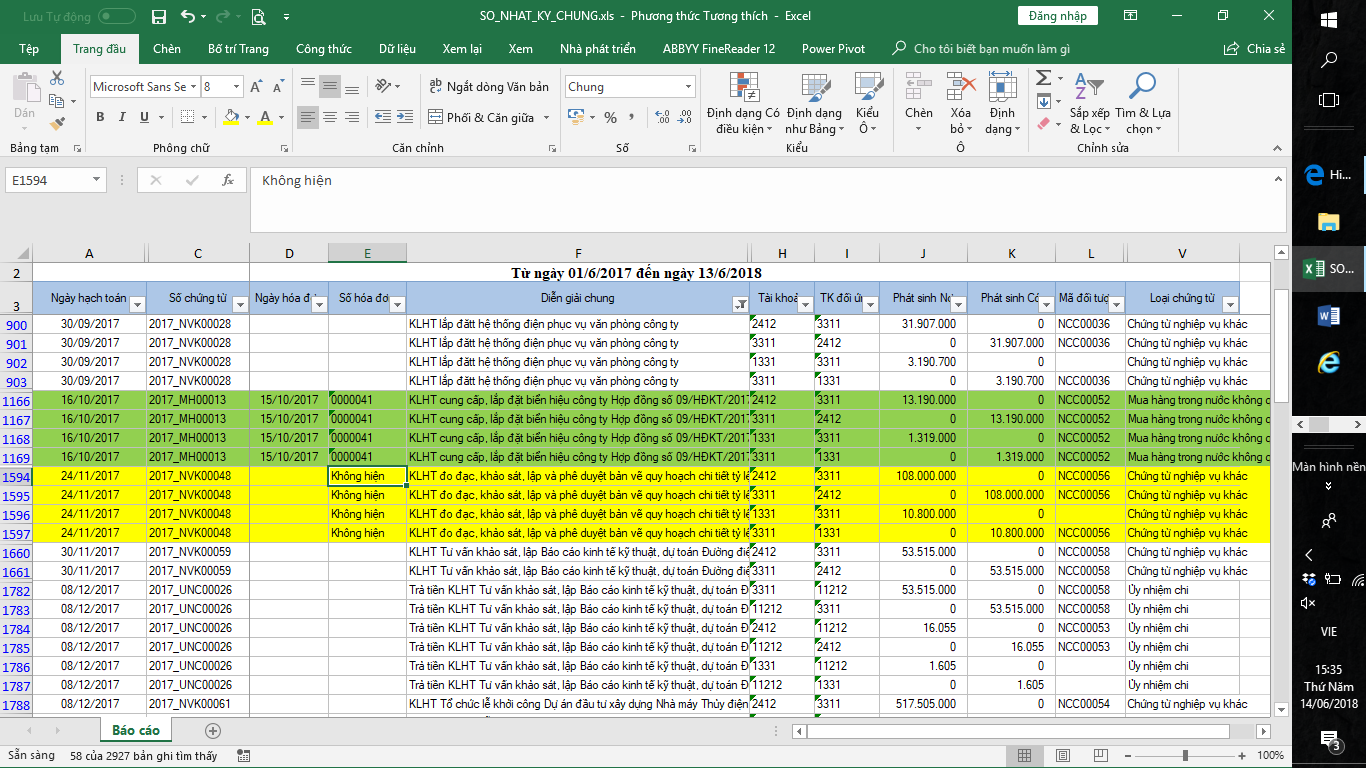Image resolution: width=1366 pixels, height=768 pixels.
Task: Toggle Bold formatting
Action: pyautogui.click(x=100, y=117)
